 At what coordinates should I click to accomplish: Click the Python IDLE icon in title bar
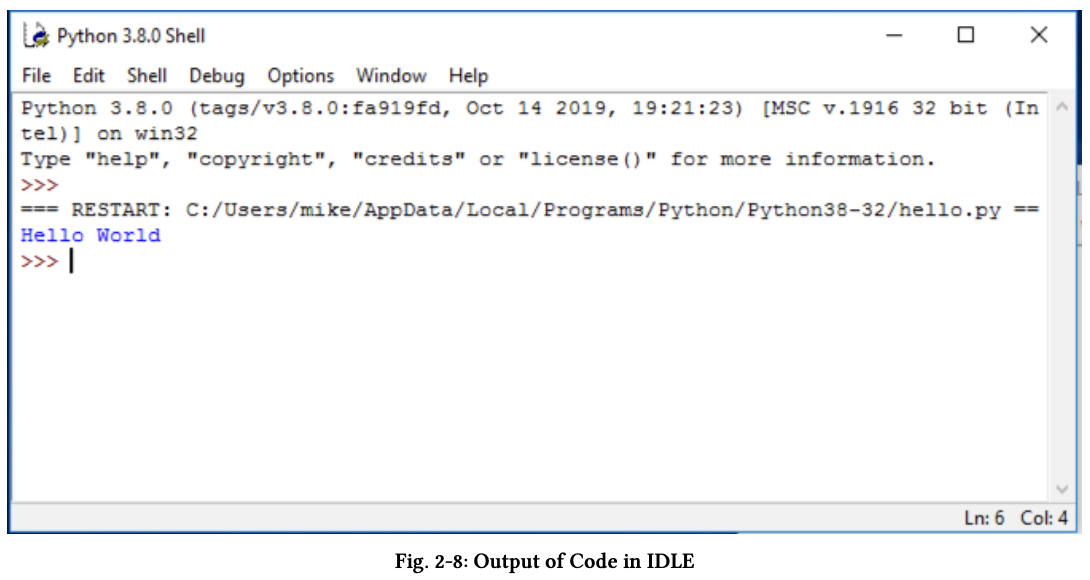pyautogui.click(x=37, y=36)
